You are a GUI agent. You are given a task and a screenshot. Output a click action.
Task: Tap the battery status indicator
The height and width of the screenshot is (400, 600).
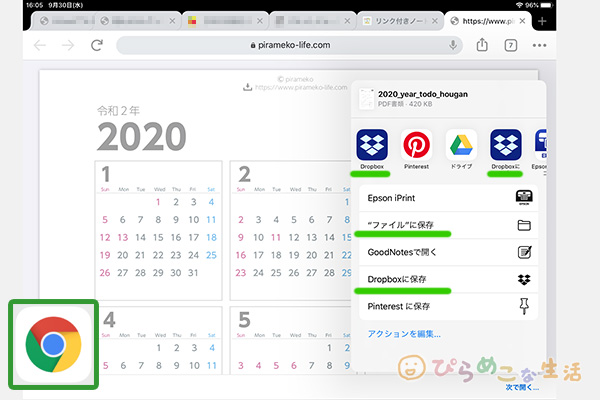click(x=546, y=5)
